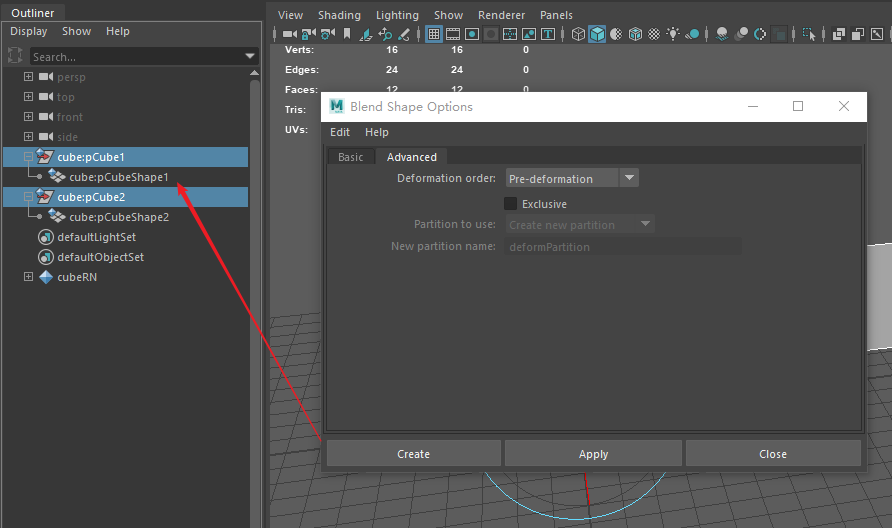
Task: Click the Apply button
Action: click(593, 454)
